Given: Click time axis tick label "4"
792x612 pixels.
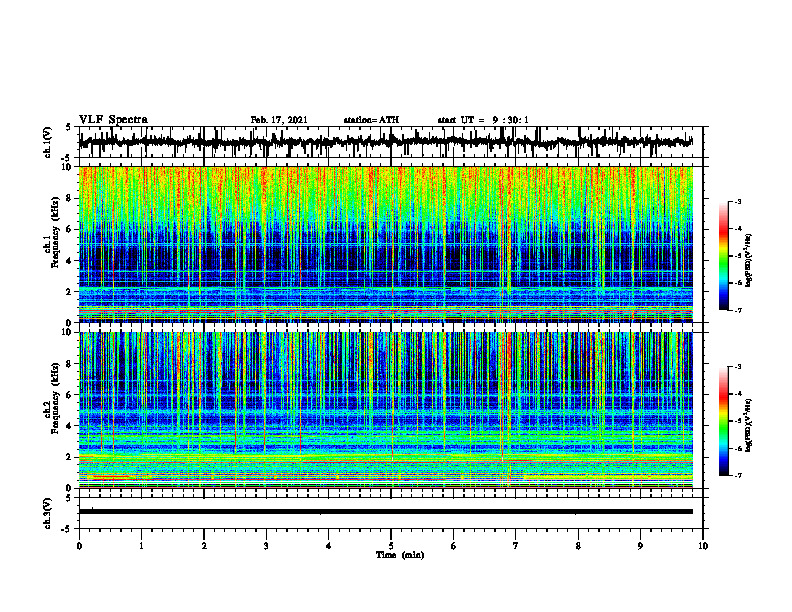Looking at the screenshot, I should (329, 546).
